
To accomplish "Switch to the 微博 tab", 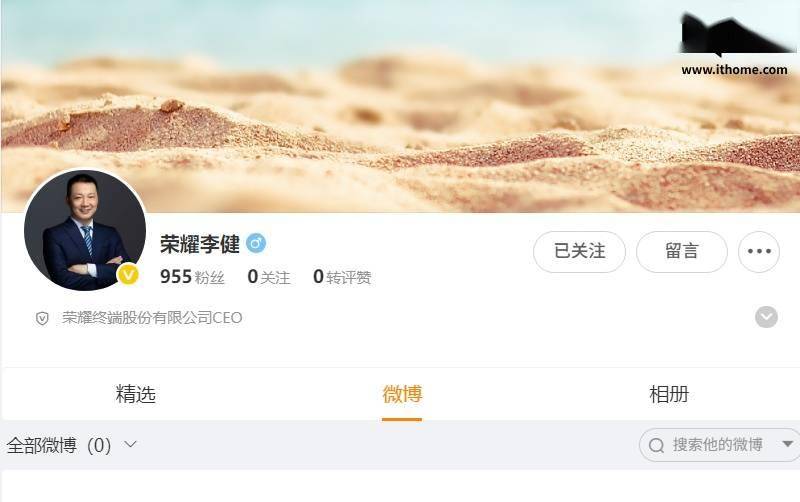I will [402, 394].
